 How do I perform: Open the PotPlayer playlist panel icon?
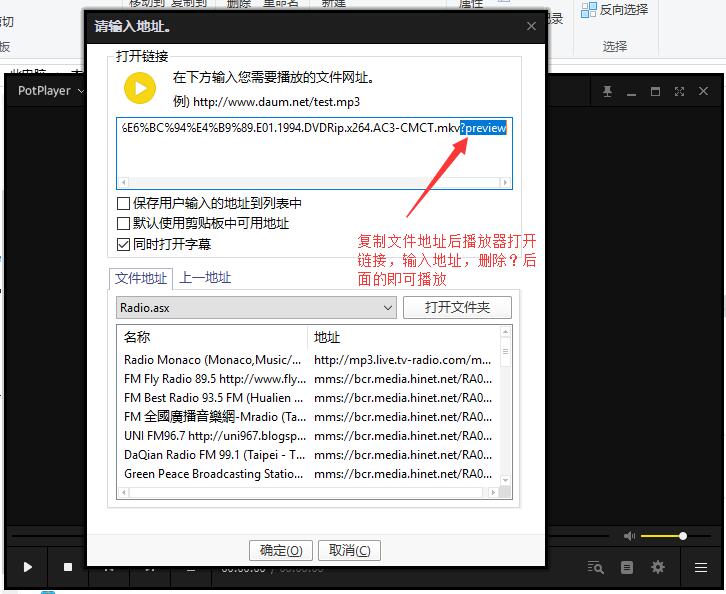[626, 567]
